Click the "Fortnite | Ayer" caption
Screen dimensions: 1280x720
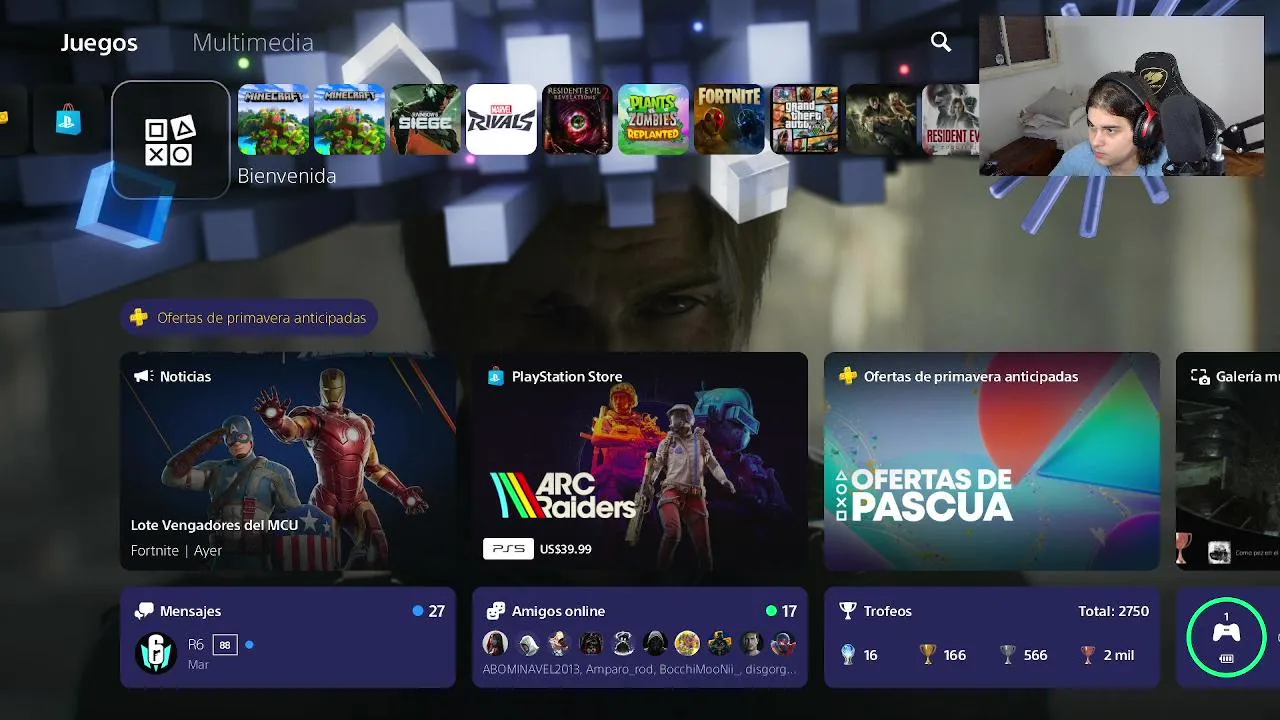176,550
